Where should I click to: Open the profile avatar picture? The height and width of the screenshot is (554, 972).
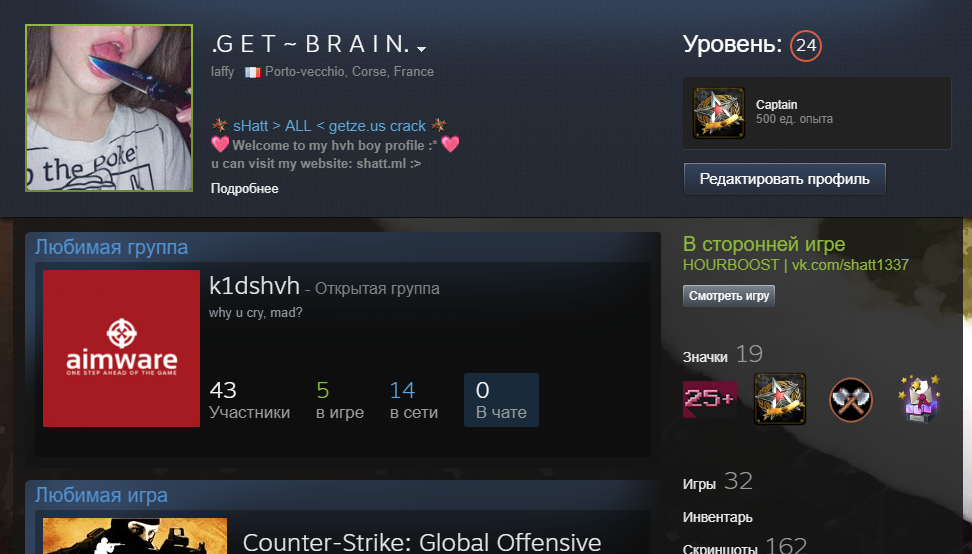tap(109, 108)
